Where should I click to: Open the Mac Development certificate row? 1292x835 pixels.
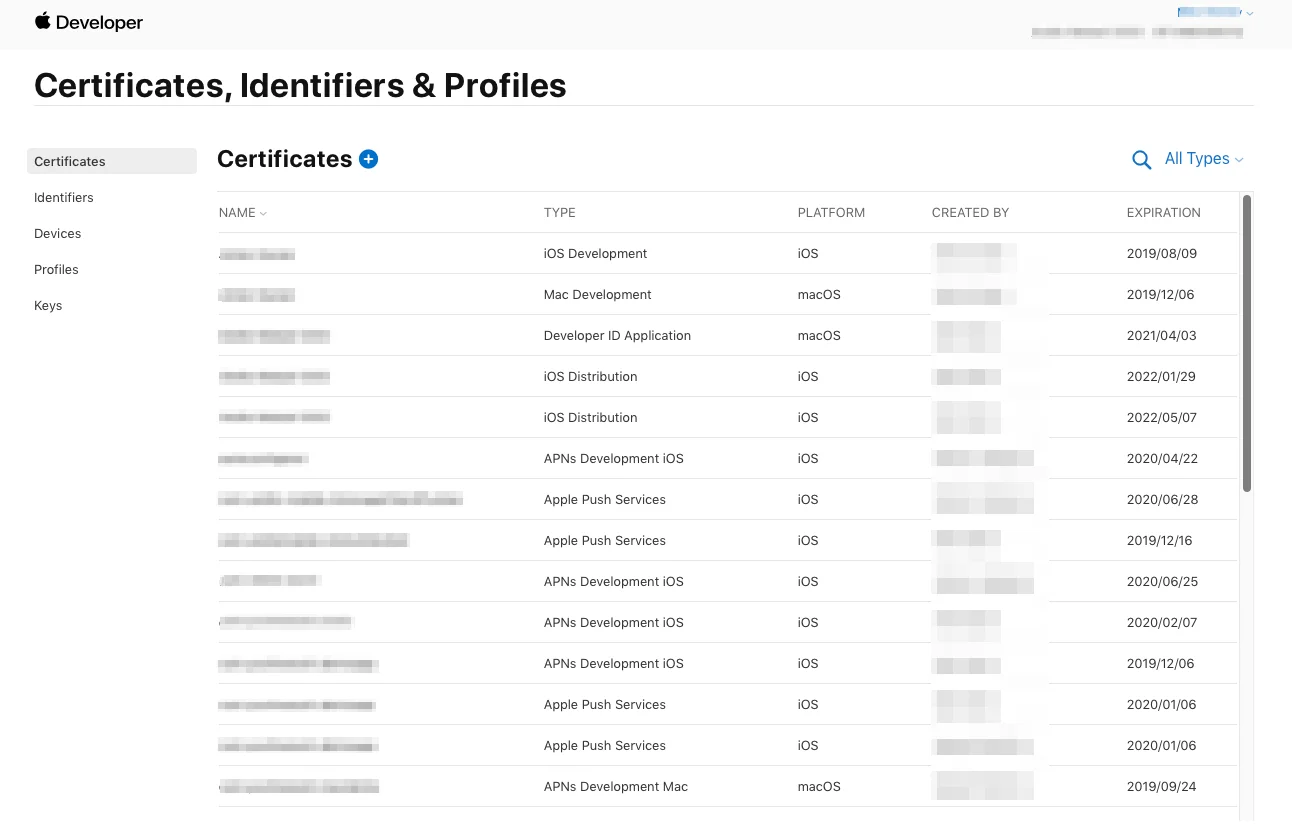point(597,295)
